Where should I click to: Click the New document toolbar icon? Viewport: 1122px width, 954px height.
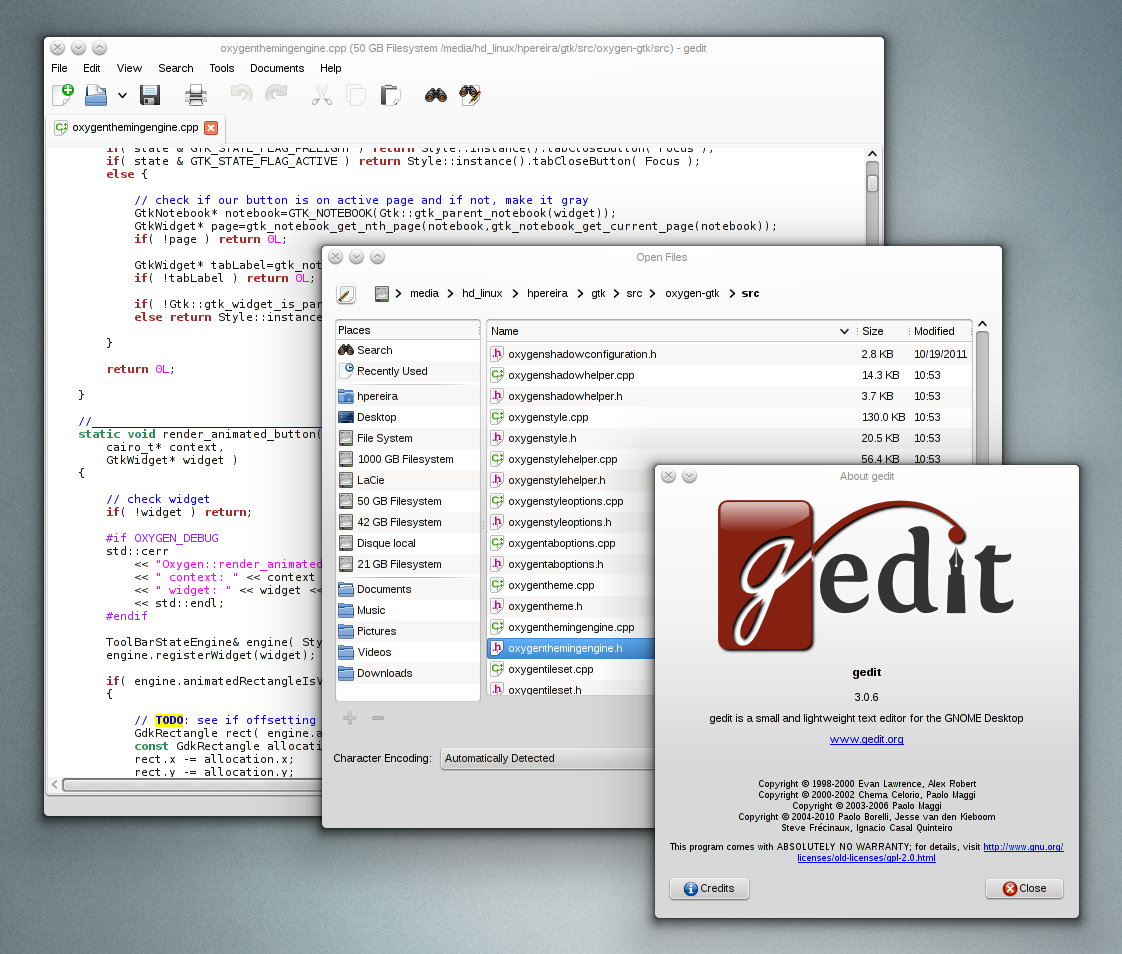[x=63, y=94]
